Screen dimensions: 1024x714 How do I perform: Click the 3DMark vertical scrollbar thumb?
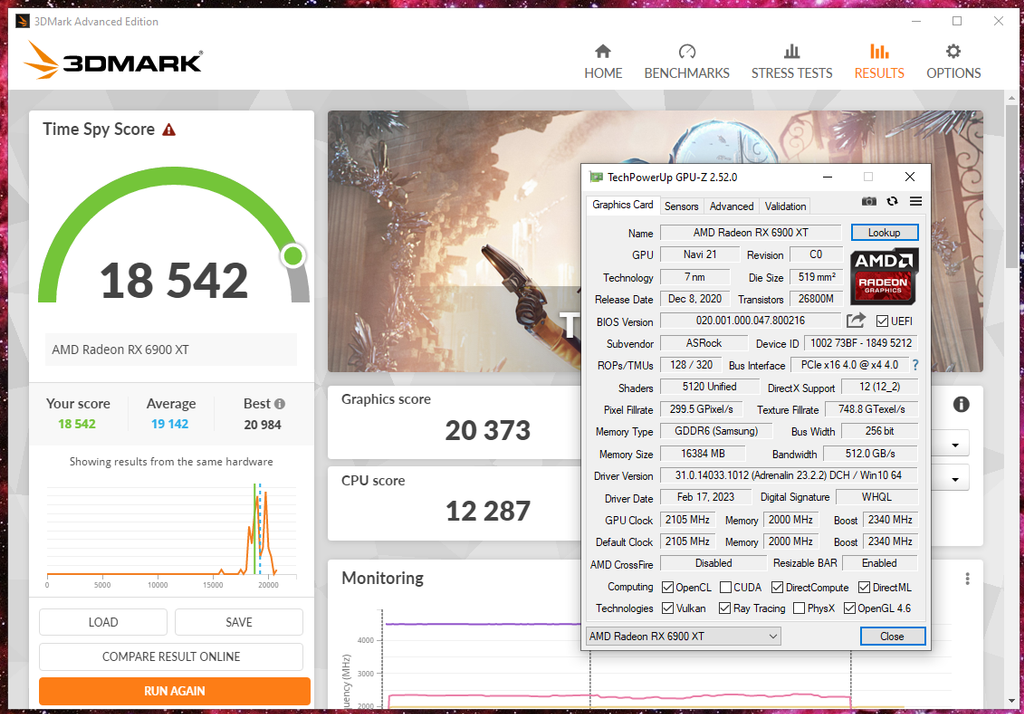tap(1012, 185)
